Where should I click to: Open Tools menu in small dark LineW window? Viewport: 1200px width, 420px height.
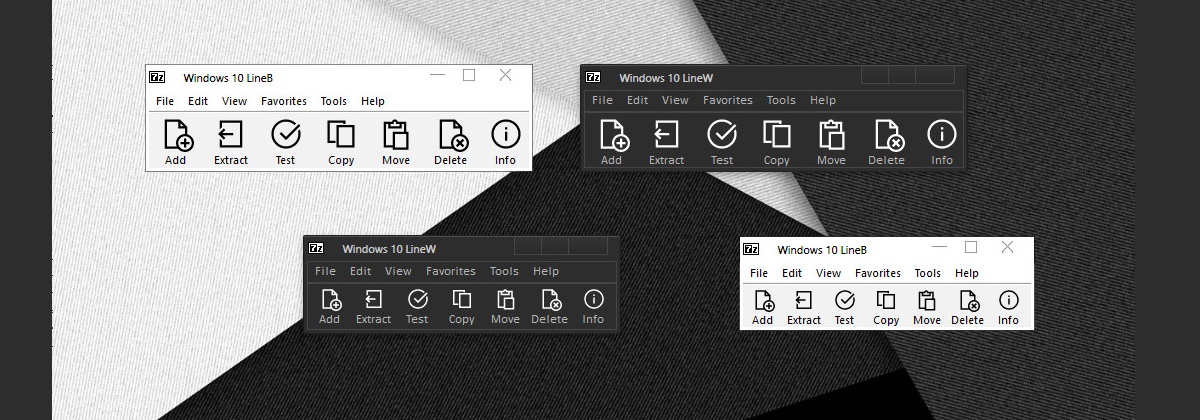pos(504,271)
